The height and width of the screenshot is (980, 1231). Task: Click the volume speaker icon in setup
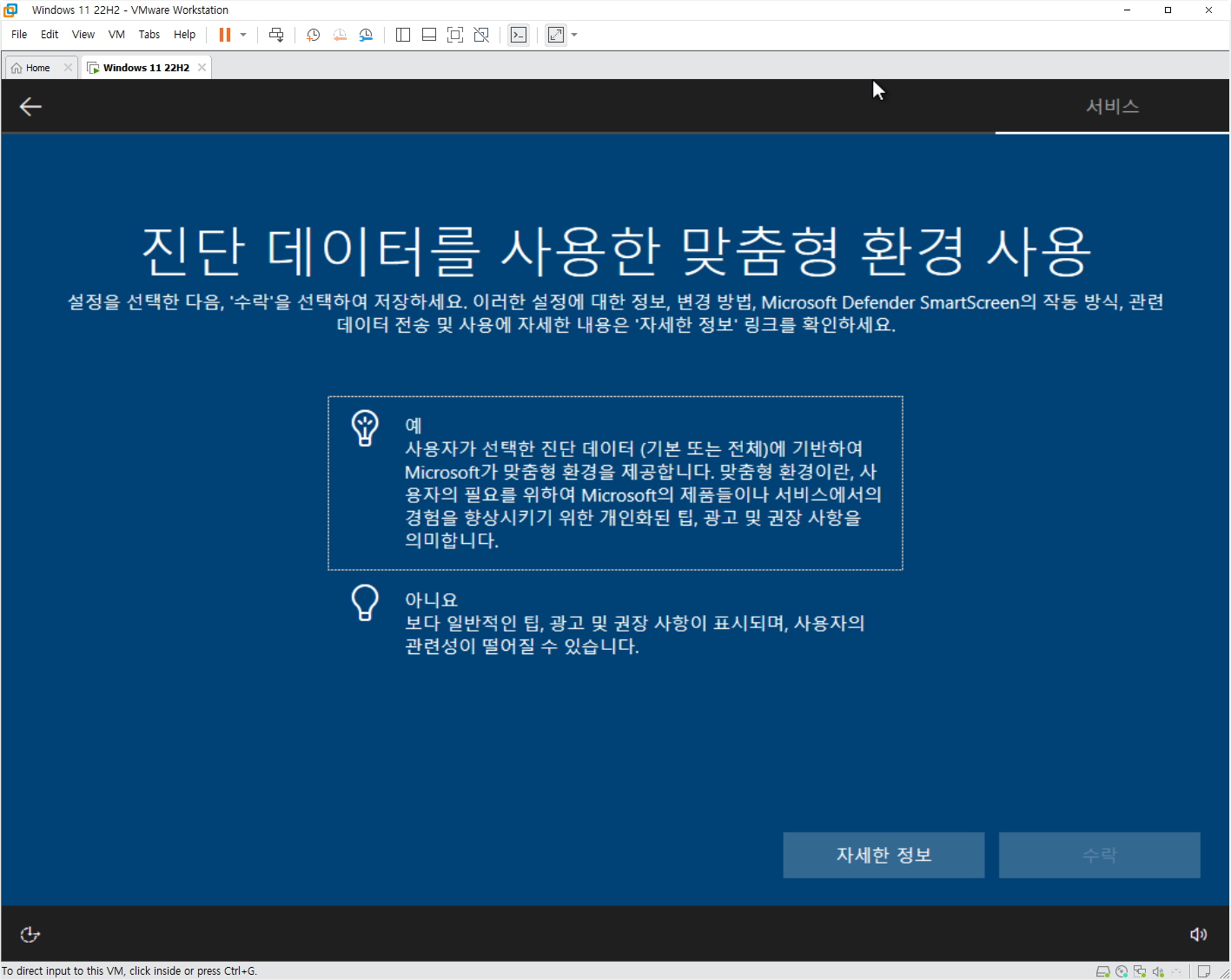pos(1199,935)
